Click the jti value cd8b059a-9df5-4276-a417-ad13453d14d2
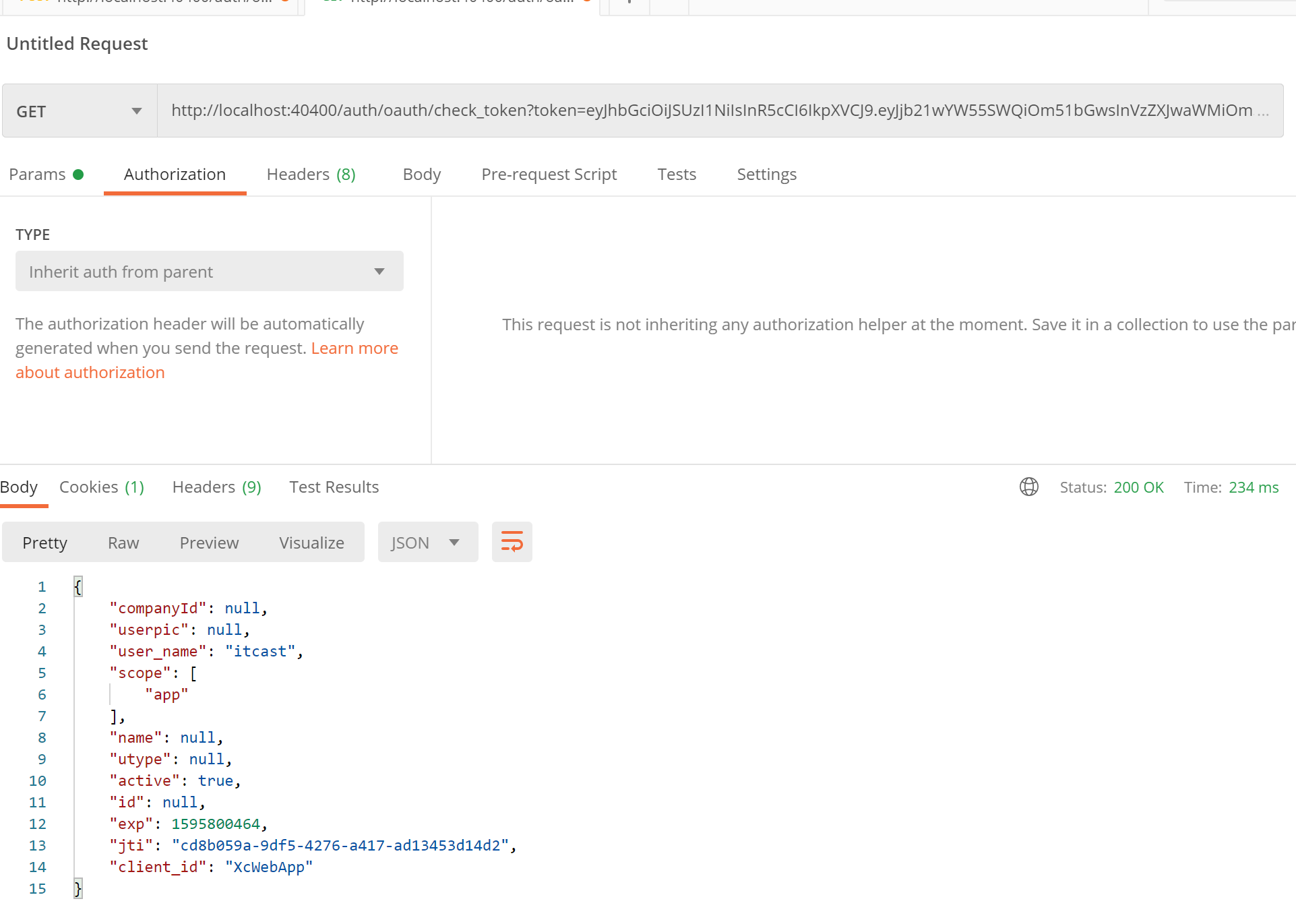The width and height of the screenshot is (1296, 924). tap(340, 846)
